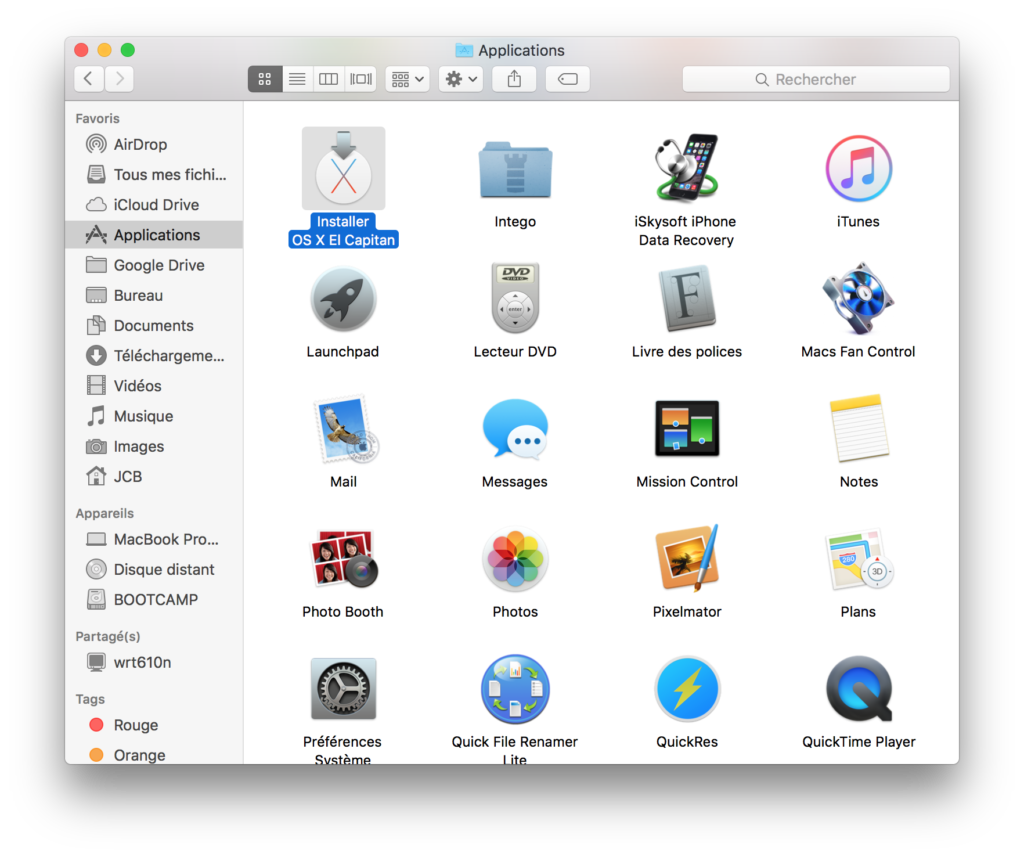Image resolution: width=1024 pixels, height=857 pixels.
Task: Select the Plans maps app
Action: 859,558
